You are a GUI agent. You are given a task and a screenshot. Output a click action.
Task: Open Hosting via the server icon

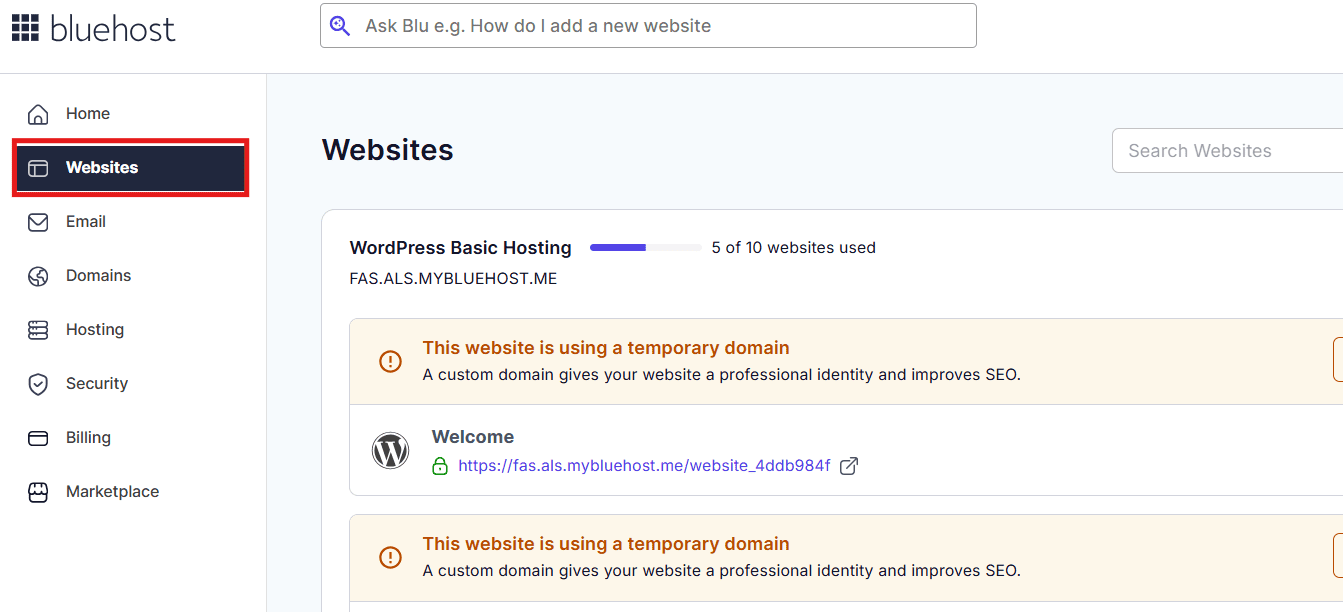pos(38,329)
